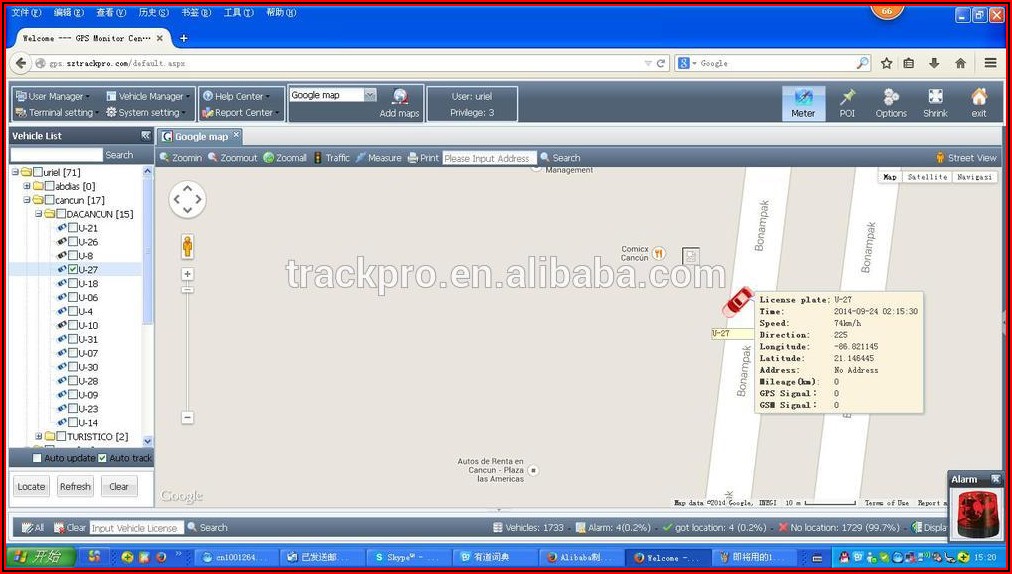Click the Print icon
The height and width of the screenshot is (574, 1012).
pos(423,158)
